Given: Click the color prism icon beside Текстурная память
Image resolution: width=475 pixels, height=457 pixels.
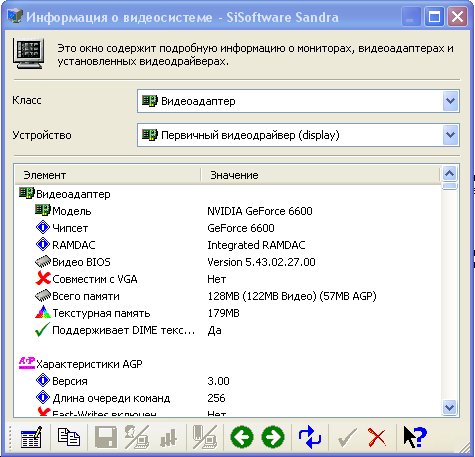Looking at the screenshot, I should pyautogui.click(x=43, y=312).
